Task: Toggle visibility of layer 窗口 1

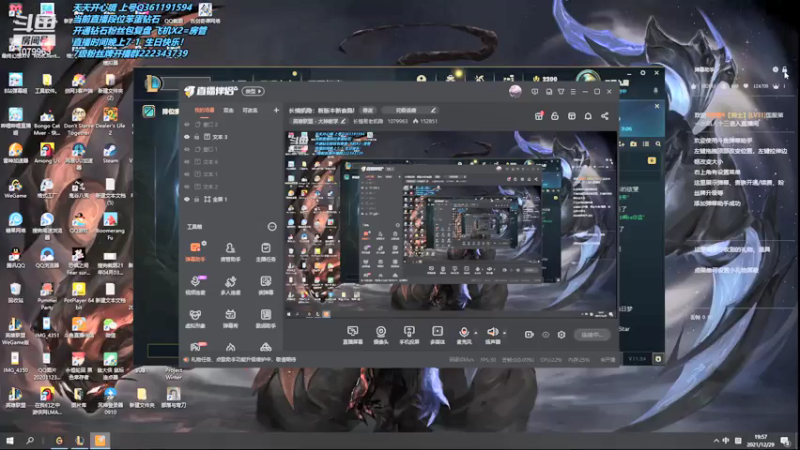Action: click(187, 149)
